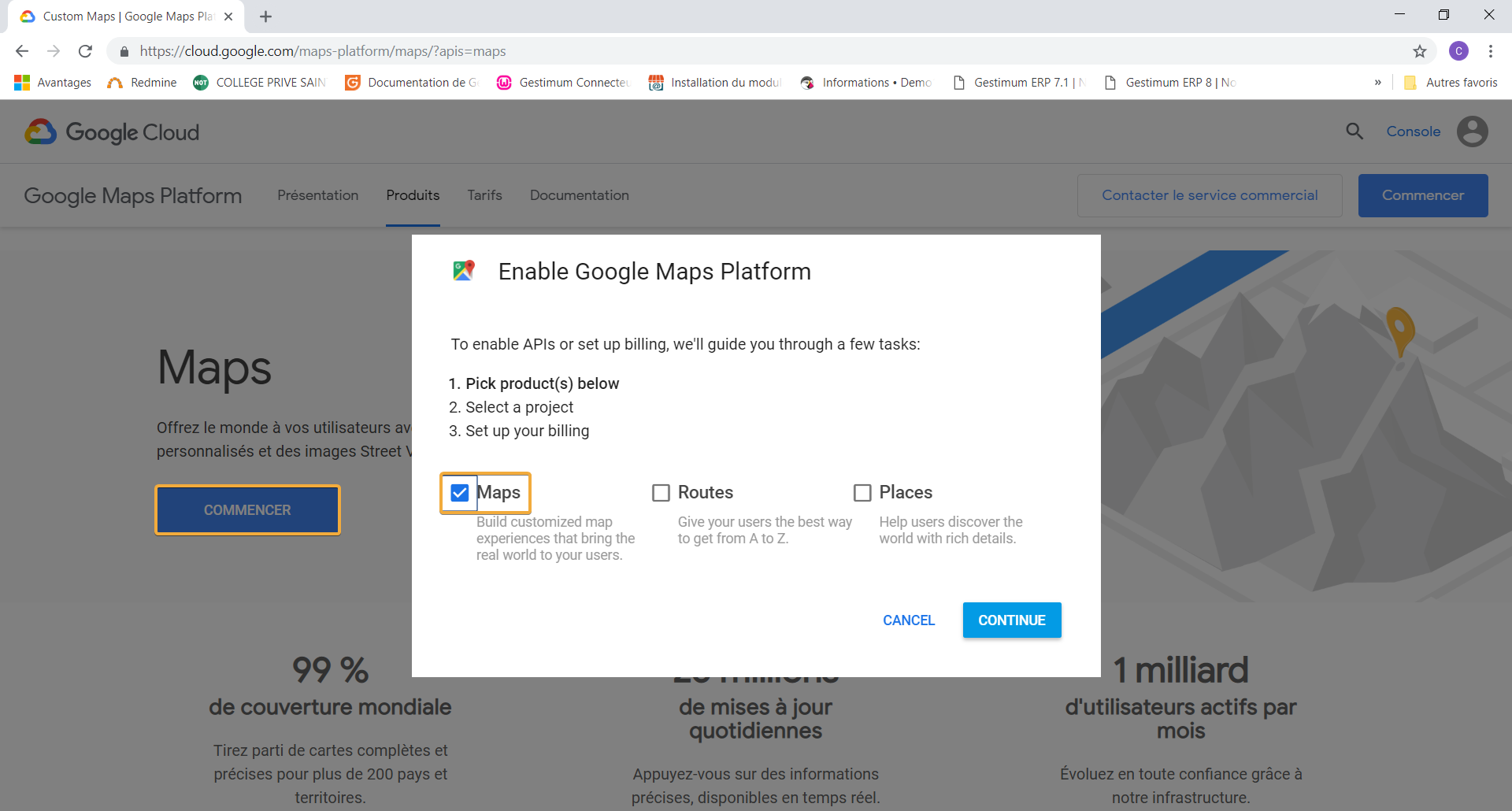The width and height of the screenshot is (1512, 811).
Task: Open the Installation du module bookmark
Action: [715, 83]
